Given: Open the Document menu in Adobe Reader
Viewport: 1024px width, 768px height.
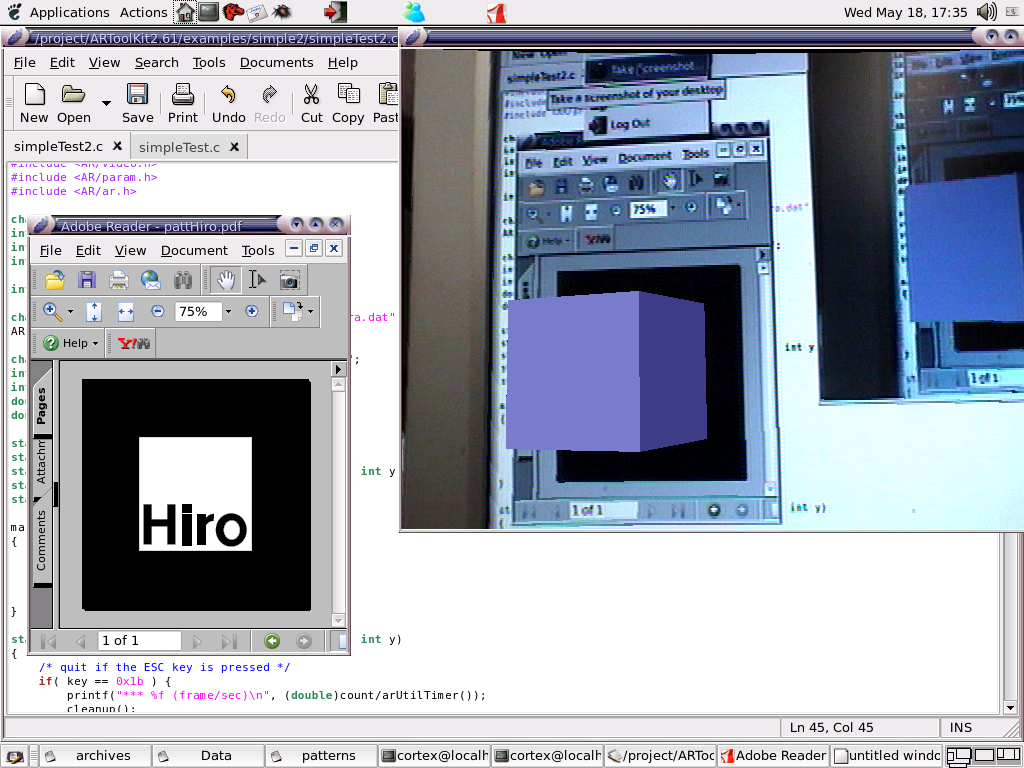Looking at the screenshot, I should click(194, 251).
